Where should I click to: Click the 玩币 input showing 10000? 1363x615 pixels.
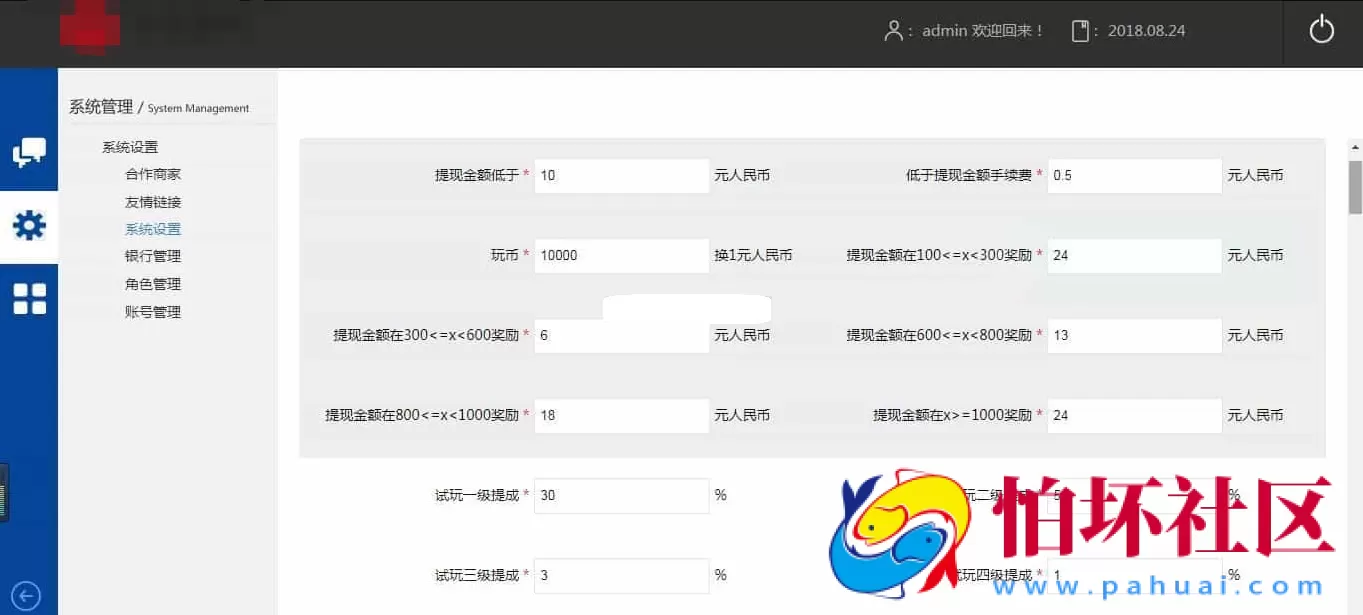(x=621, y=255)
